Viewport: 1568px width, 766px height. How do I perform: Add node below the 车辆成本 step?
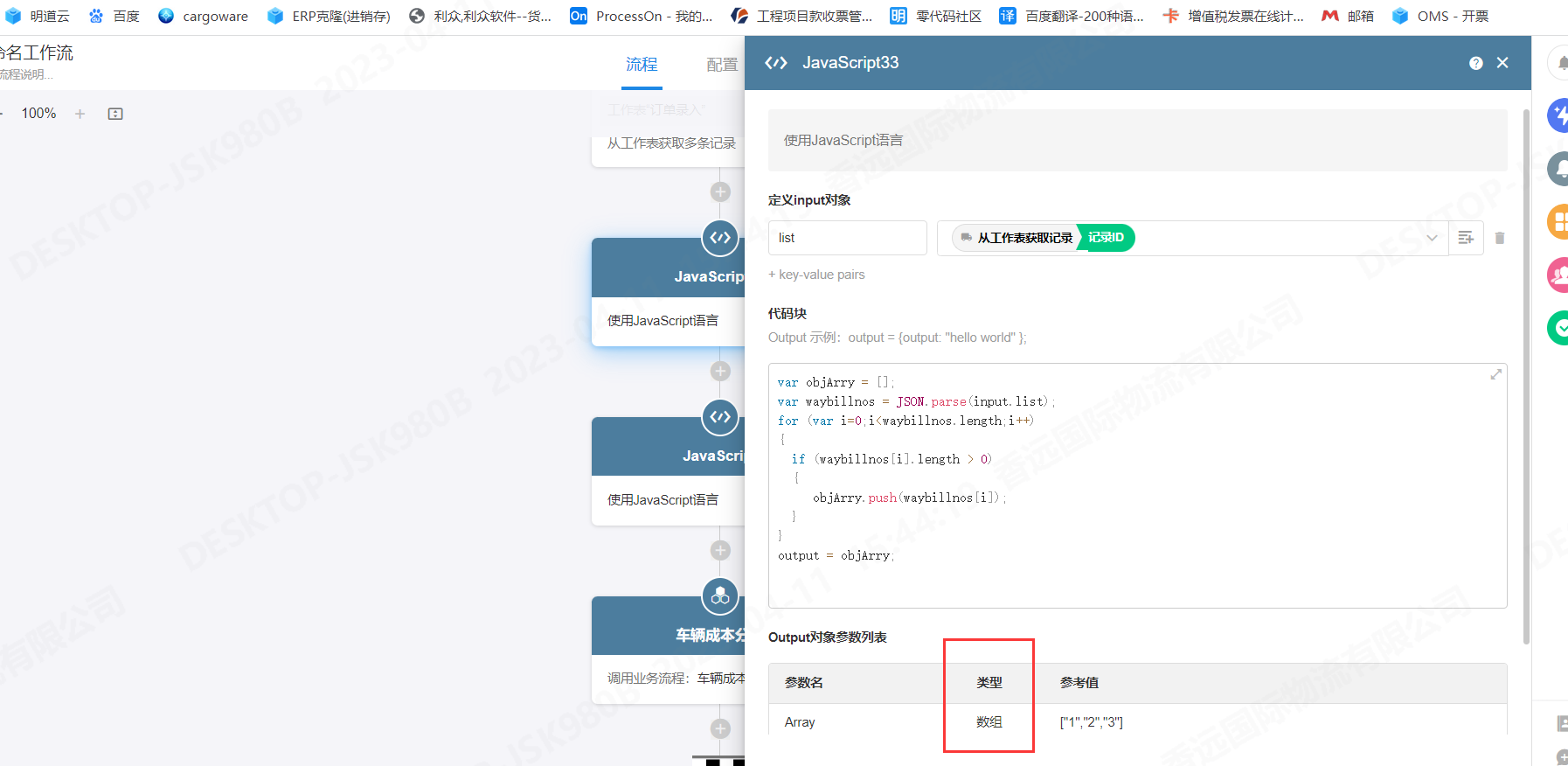click(720, 729)
